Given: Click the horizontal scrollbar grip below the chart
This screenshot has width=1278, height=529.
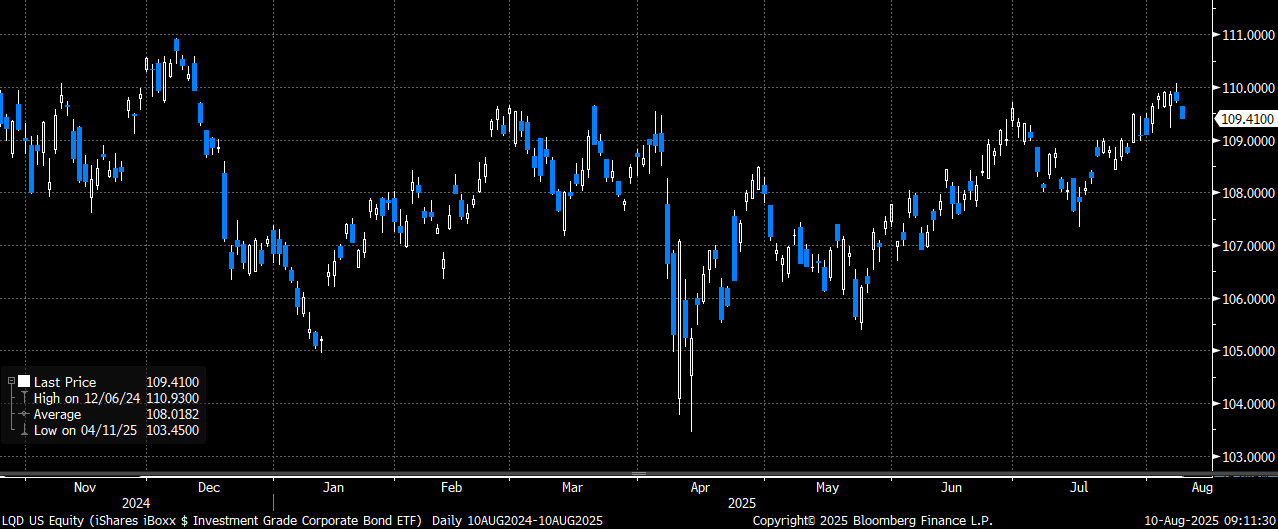Looking at the screenshot, I should point(639,474).
